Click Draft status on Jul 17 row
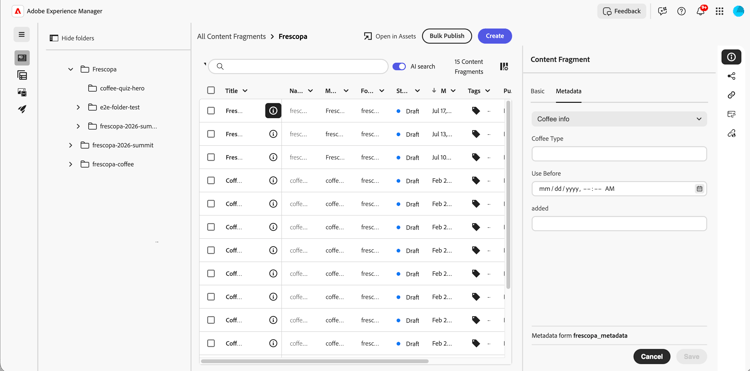 click(x=408, y=111)
